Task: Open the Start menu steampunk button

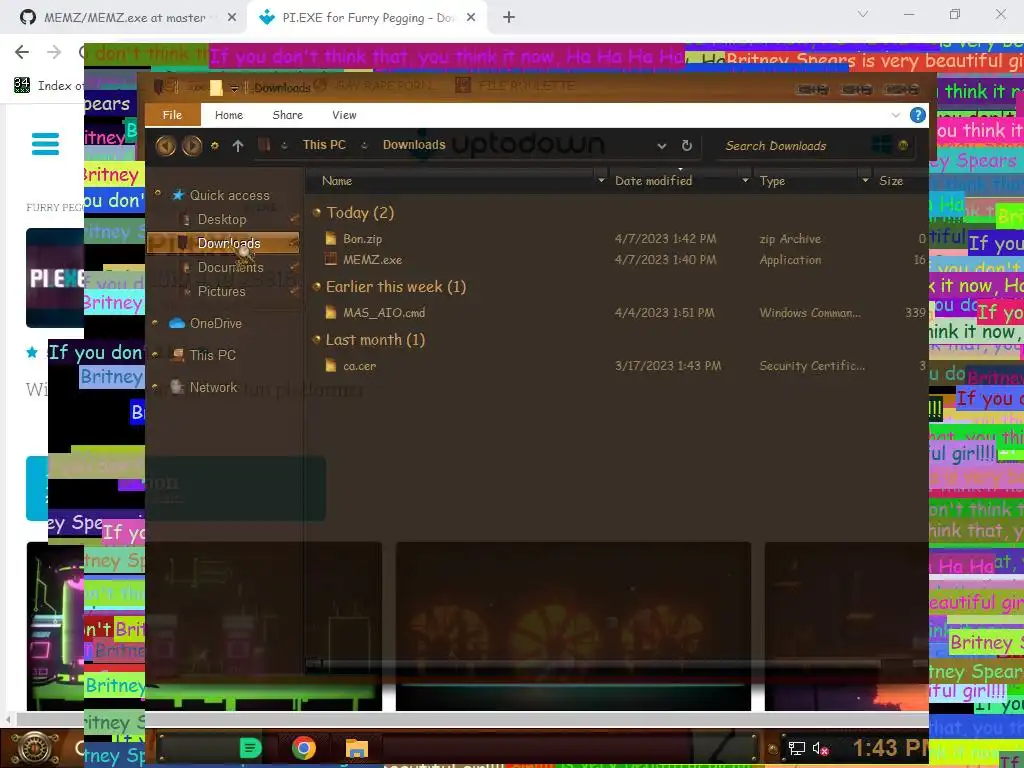Action: pos(35,748)
